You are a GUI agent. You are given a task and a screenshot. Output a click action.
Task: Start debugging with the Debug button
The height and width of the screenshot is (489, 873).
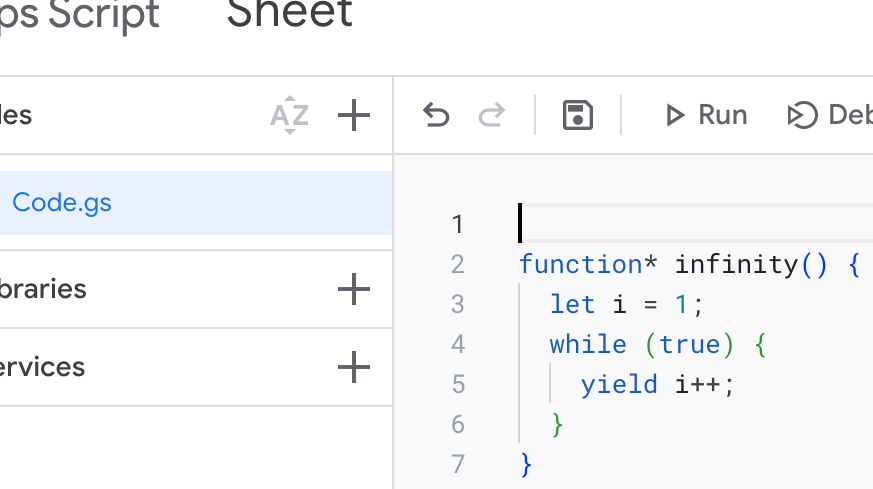tap(830, 116)
